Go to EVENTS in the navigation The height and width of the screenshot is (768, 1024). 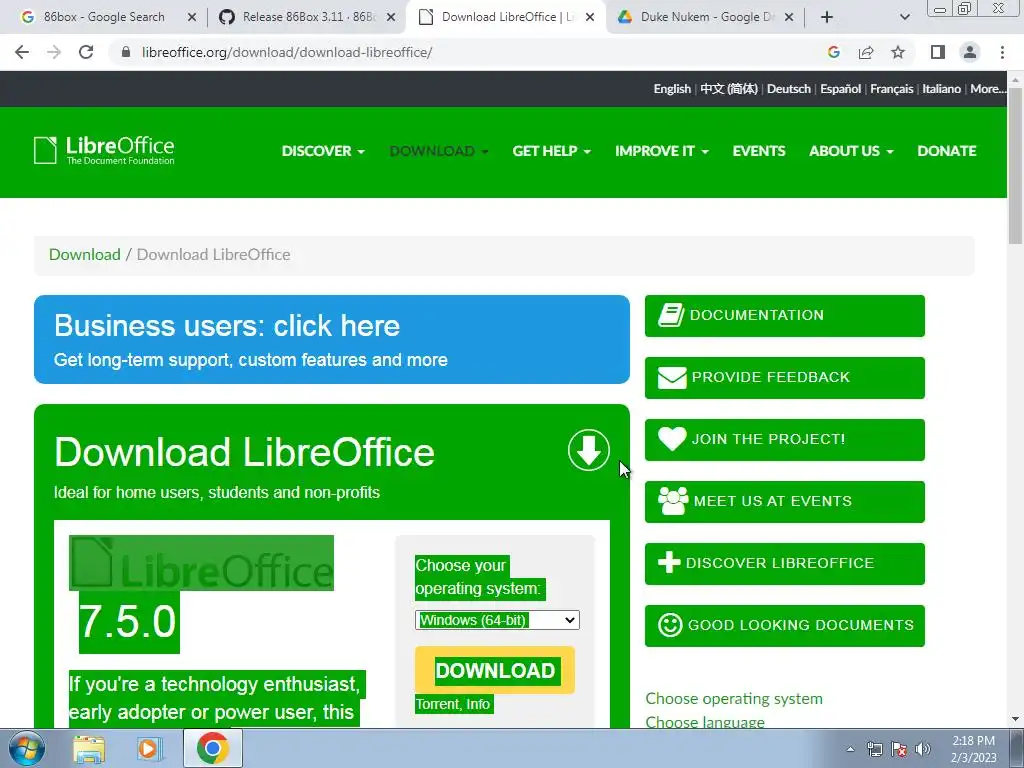coord(759,151)
